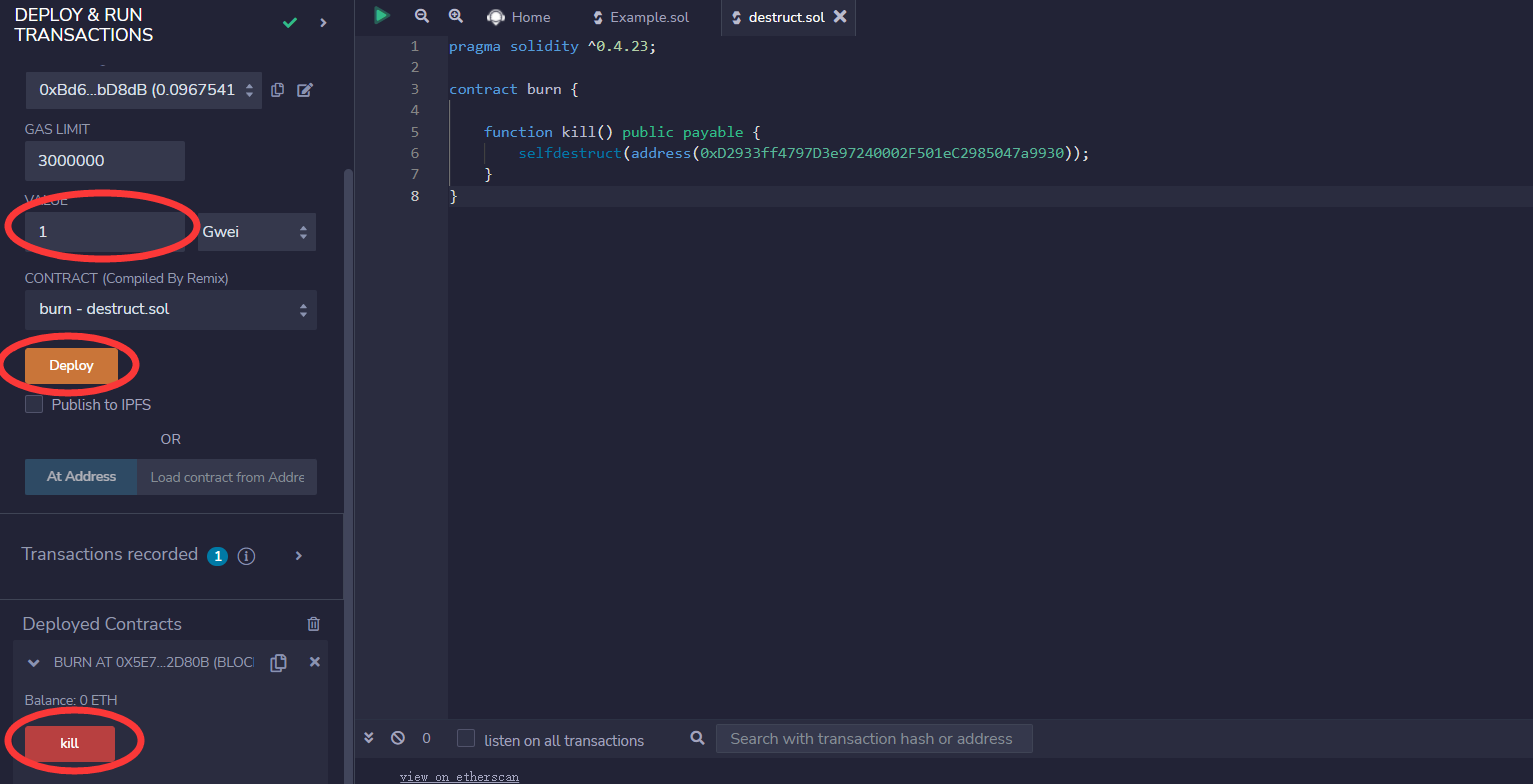Image resolution: width=1533 pixels, height=784 pixels.
Task: Click the info icon next to Transactions recorded
Action: [x=246, y=556]
